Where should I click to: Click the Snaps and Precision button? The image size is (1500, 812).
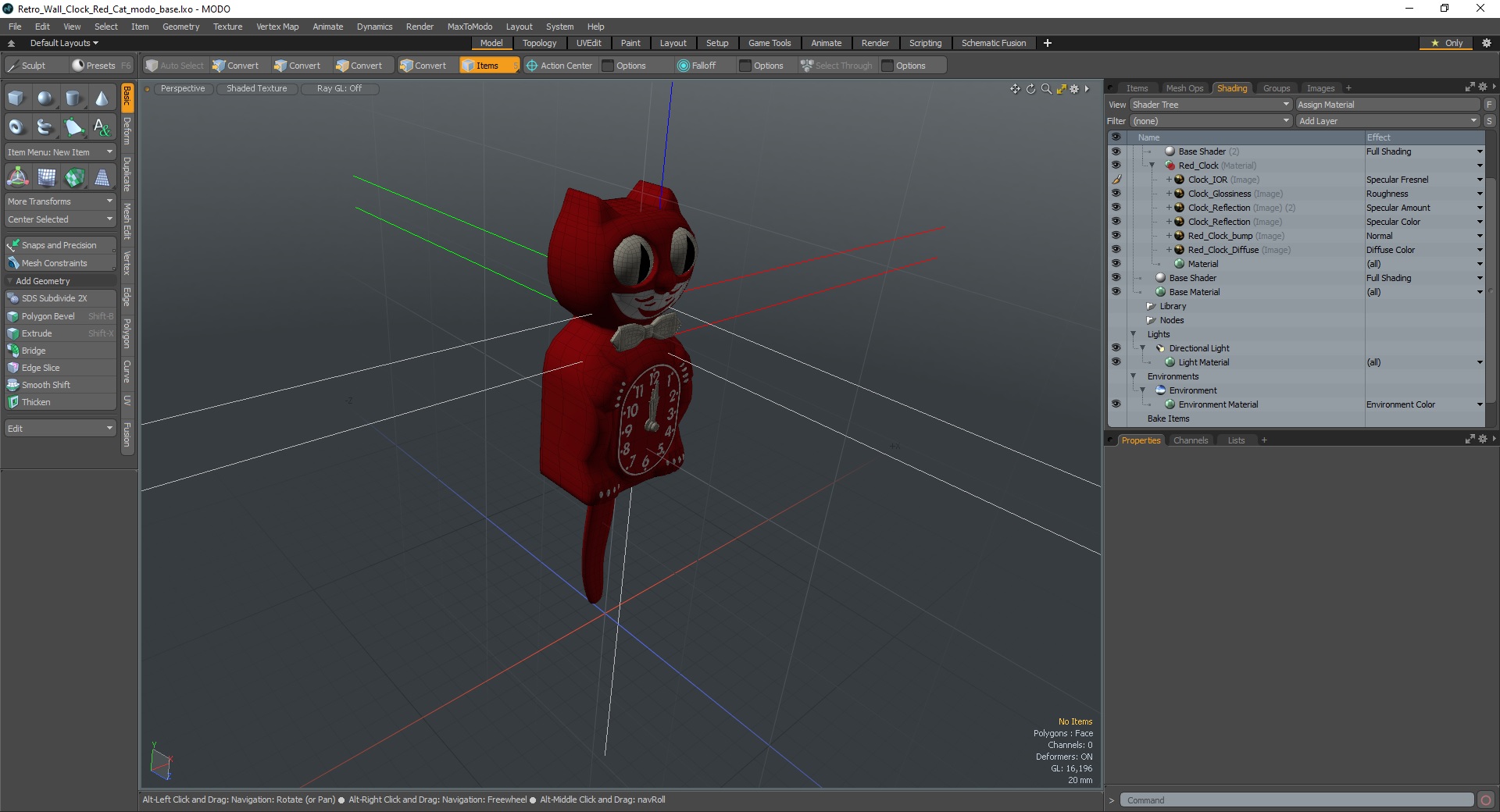coord(60,245)
